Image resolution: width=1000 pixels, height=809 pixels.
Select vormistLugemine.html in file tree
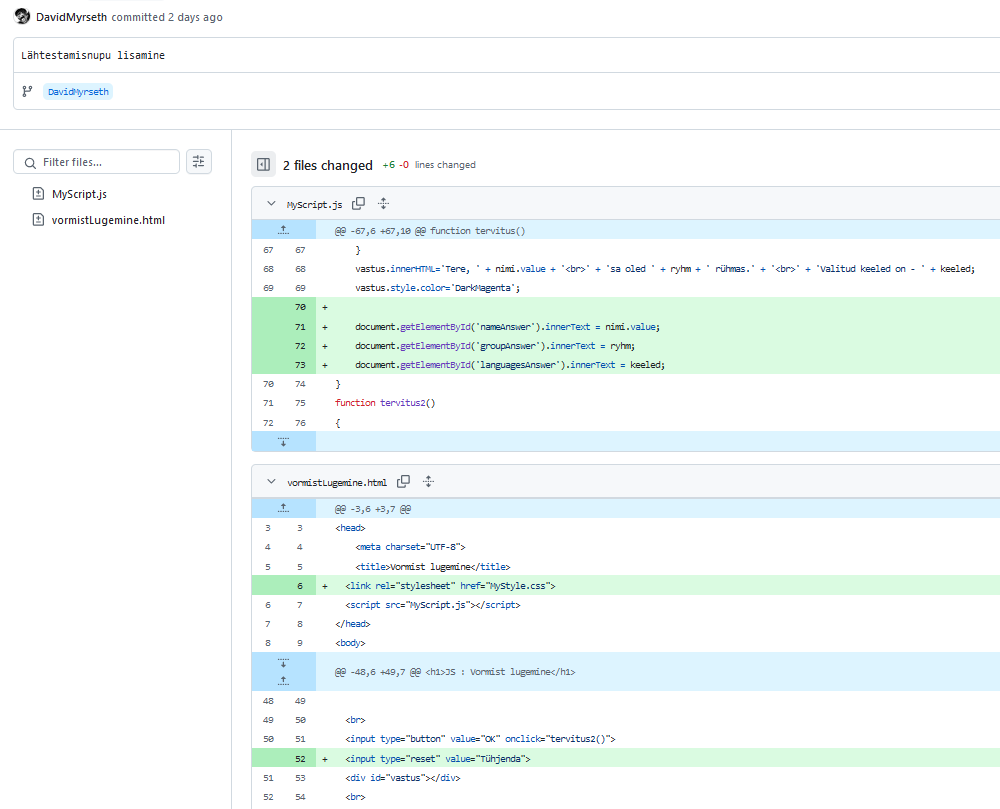108,220
